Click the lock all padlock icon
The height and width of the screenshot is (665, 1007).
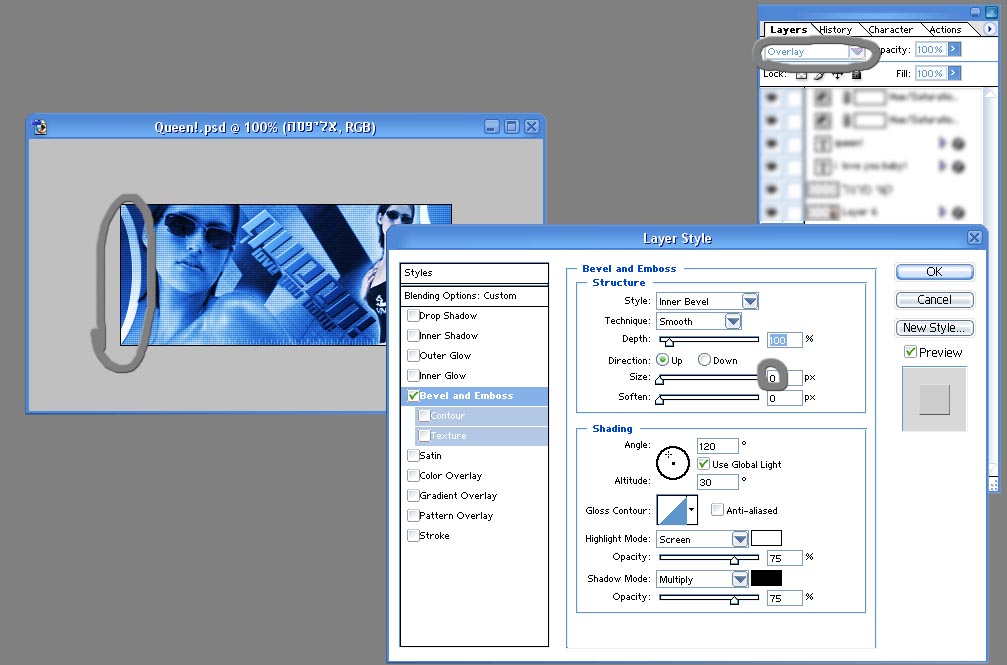(x=856, y=74)
